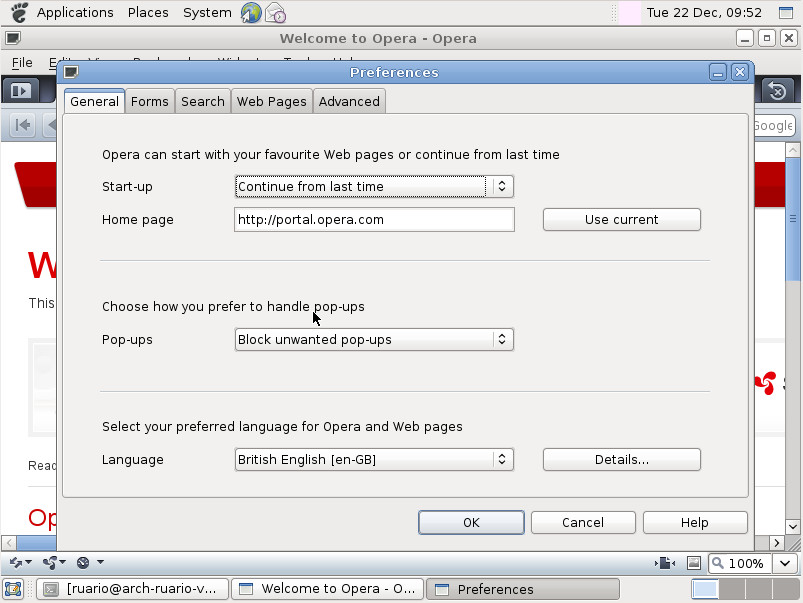Open the Language combo box
Image resolution: width=803 pixels, height=603 pixels.
[374, 459]
